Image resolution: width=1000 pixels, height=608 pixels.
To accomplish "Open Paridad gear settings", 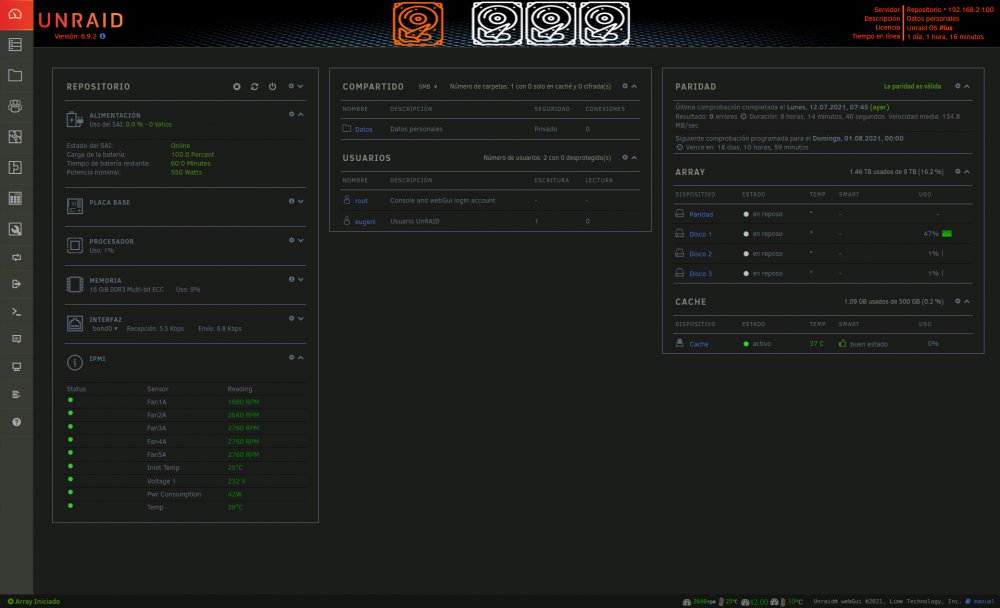I will click(x=957, y=86).
